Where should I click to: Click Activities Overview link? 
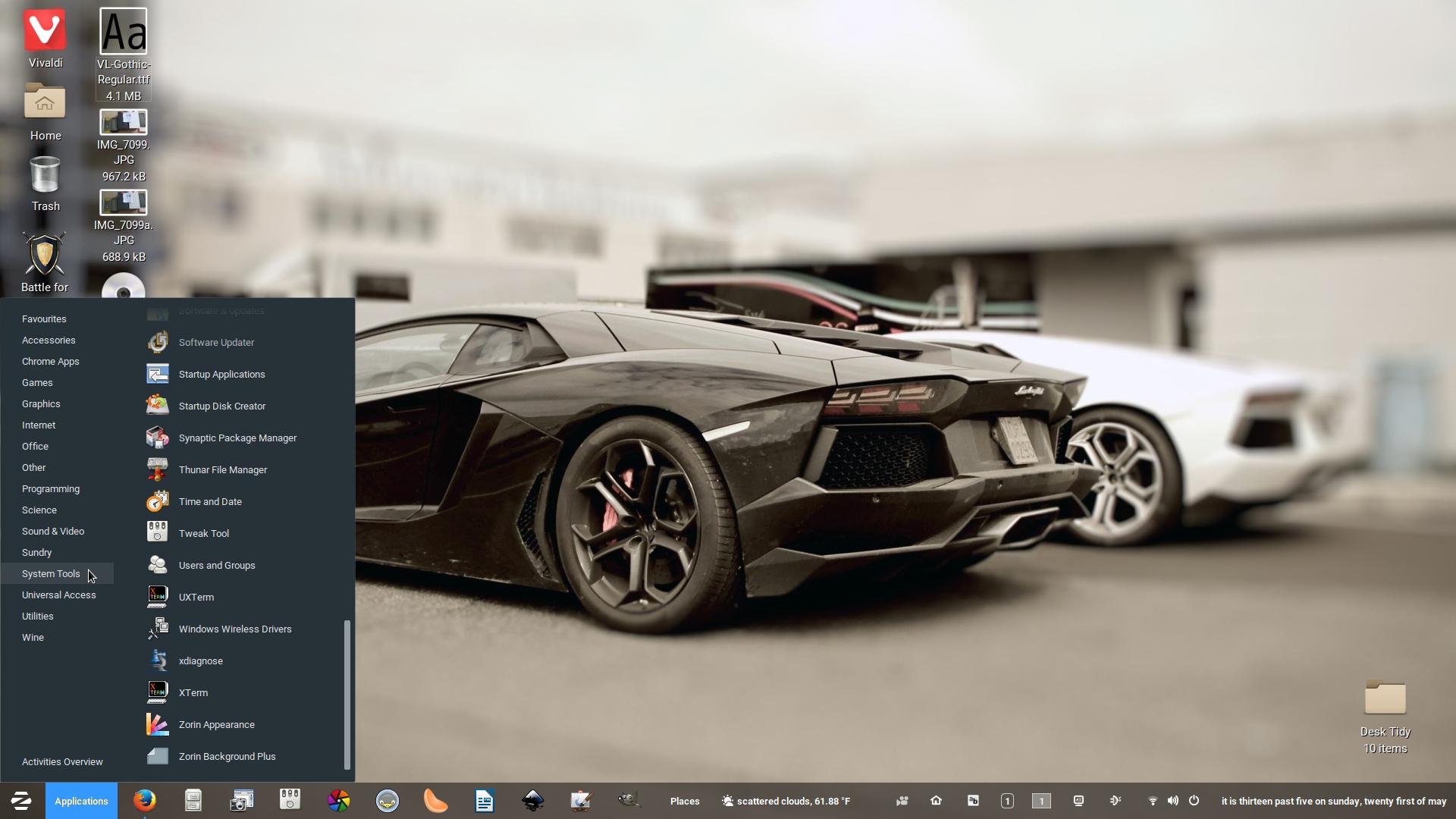(62, 762)
